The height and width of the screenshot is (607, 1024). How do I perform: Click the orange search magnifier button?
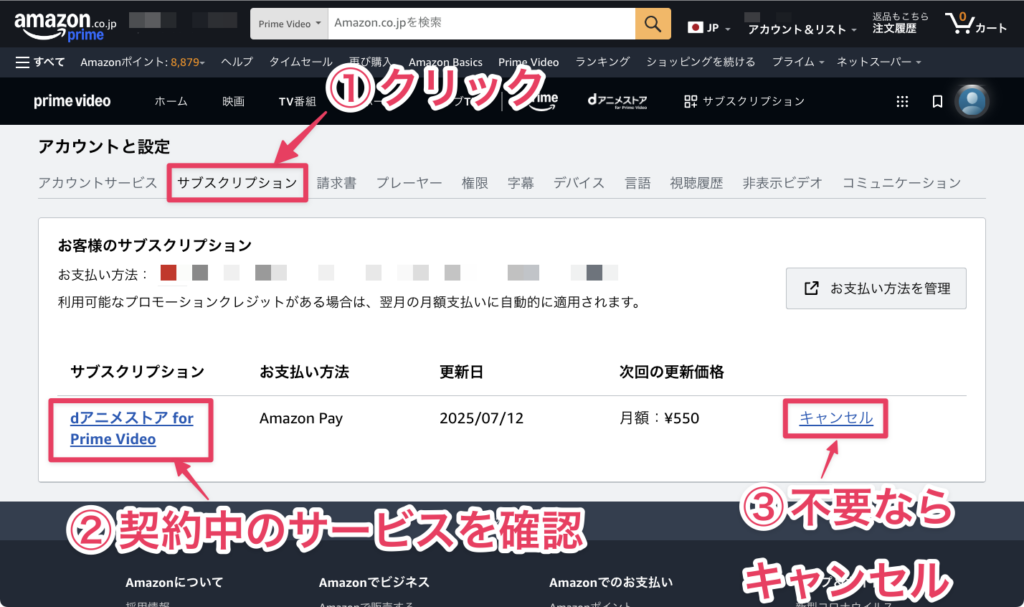pos(652,24)
